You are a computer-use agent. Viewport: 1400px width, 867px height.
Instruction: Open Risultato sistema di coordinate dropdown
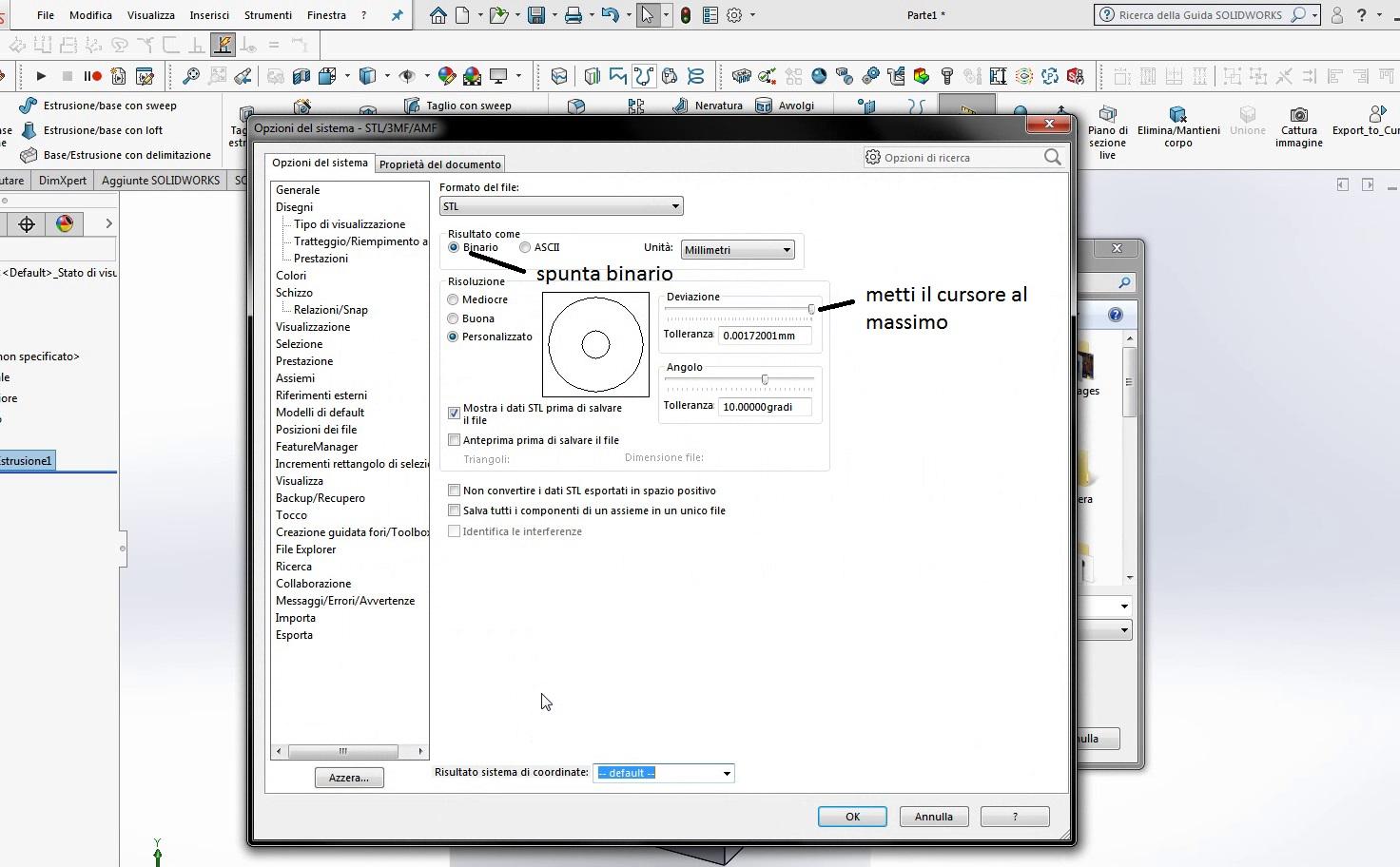664,773
